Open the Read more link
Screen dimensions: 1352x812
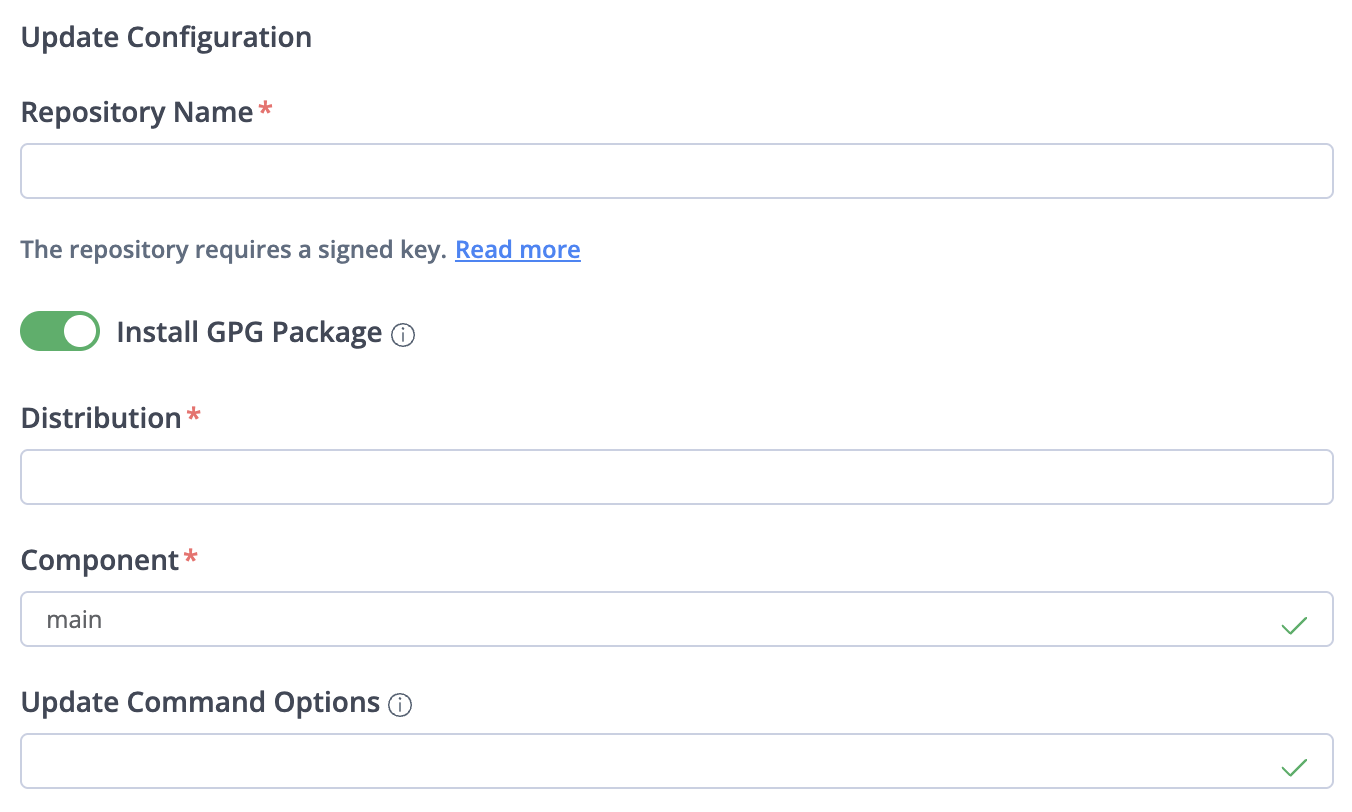(517, 249)
